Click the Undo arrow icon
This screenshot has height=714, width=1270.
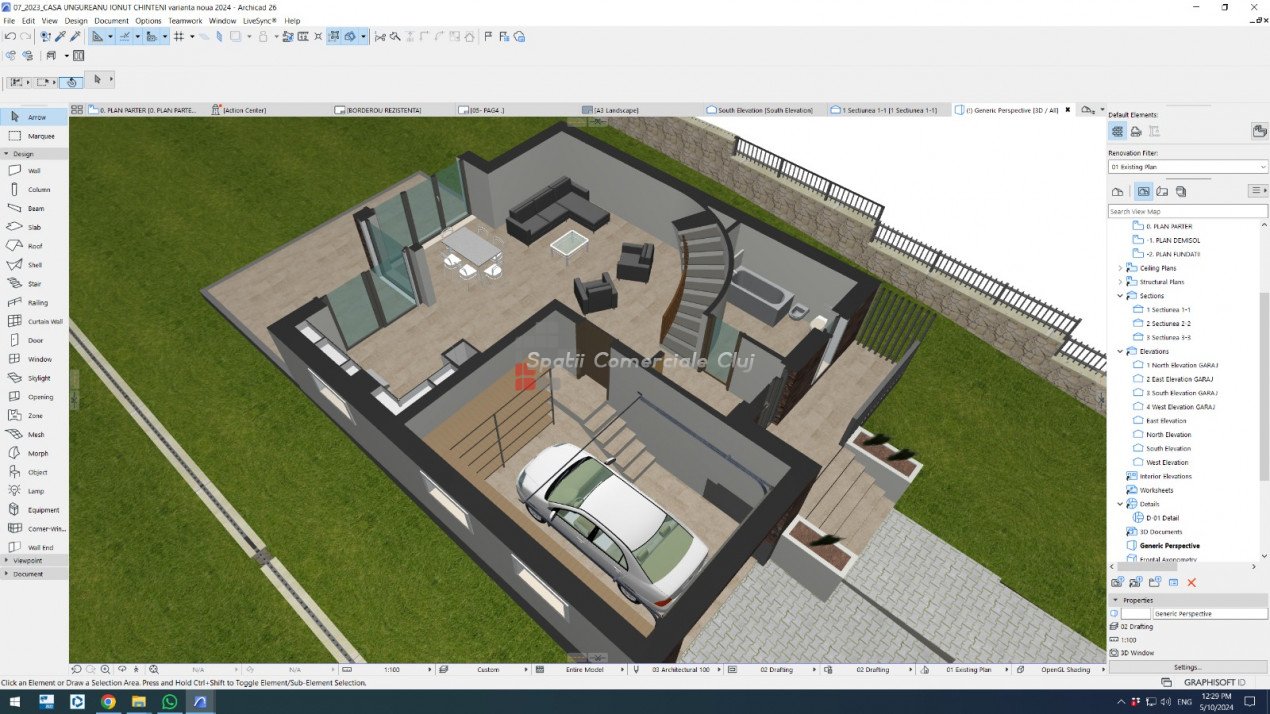coord(10,37)
